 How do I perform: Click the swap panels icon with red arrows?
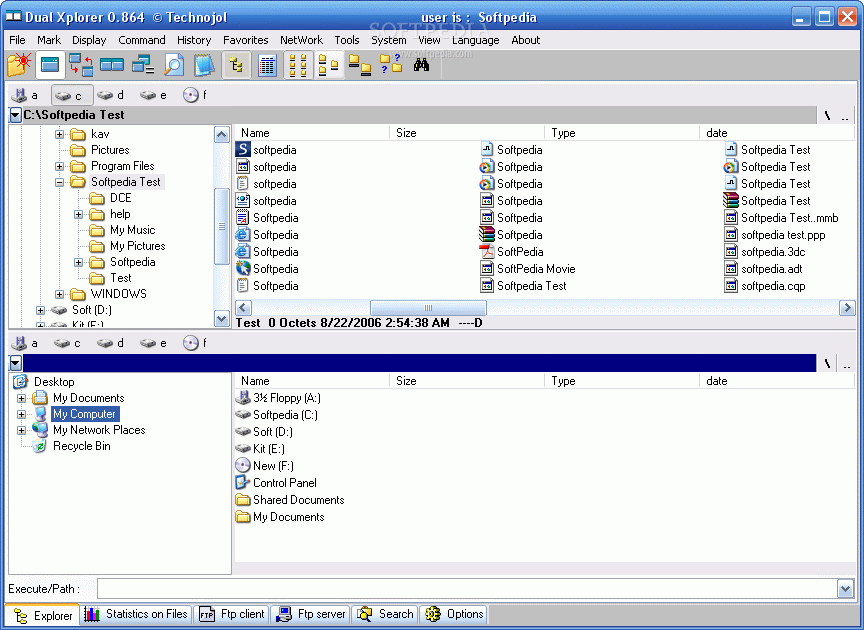pyautogui.click(x=81, y=66)
